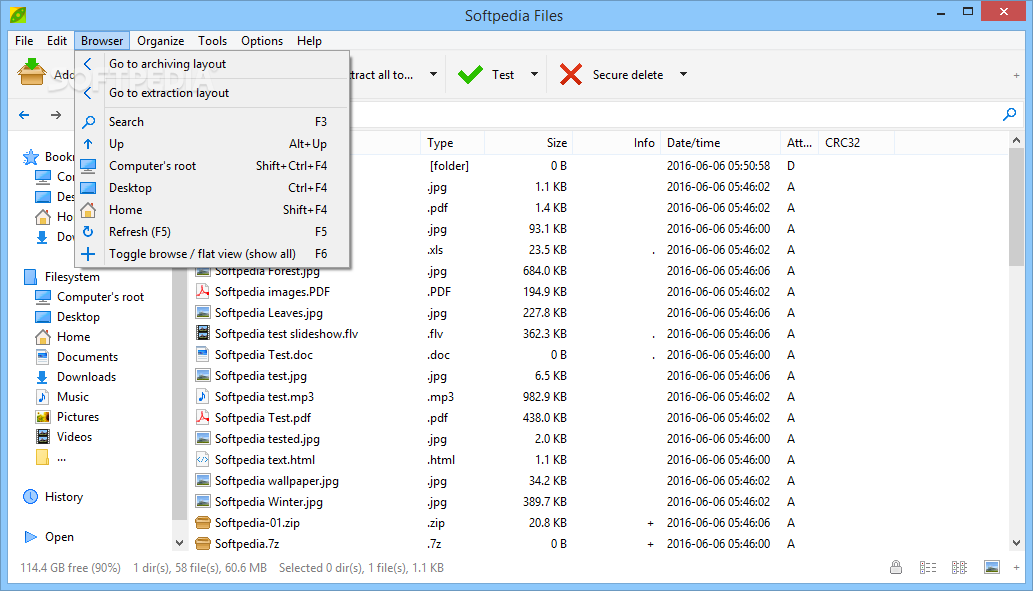
Task: Click the lock icon in status bar
Action: pyautogui.click(x=895, y=567)
